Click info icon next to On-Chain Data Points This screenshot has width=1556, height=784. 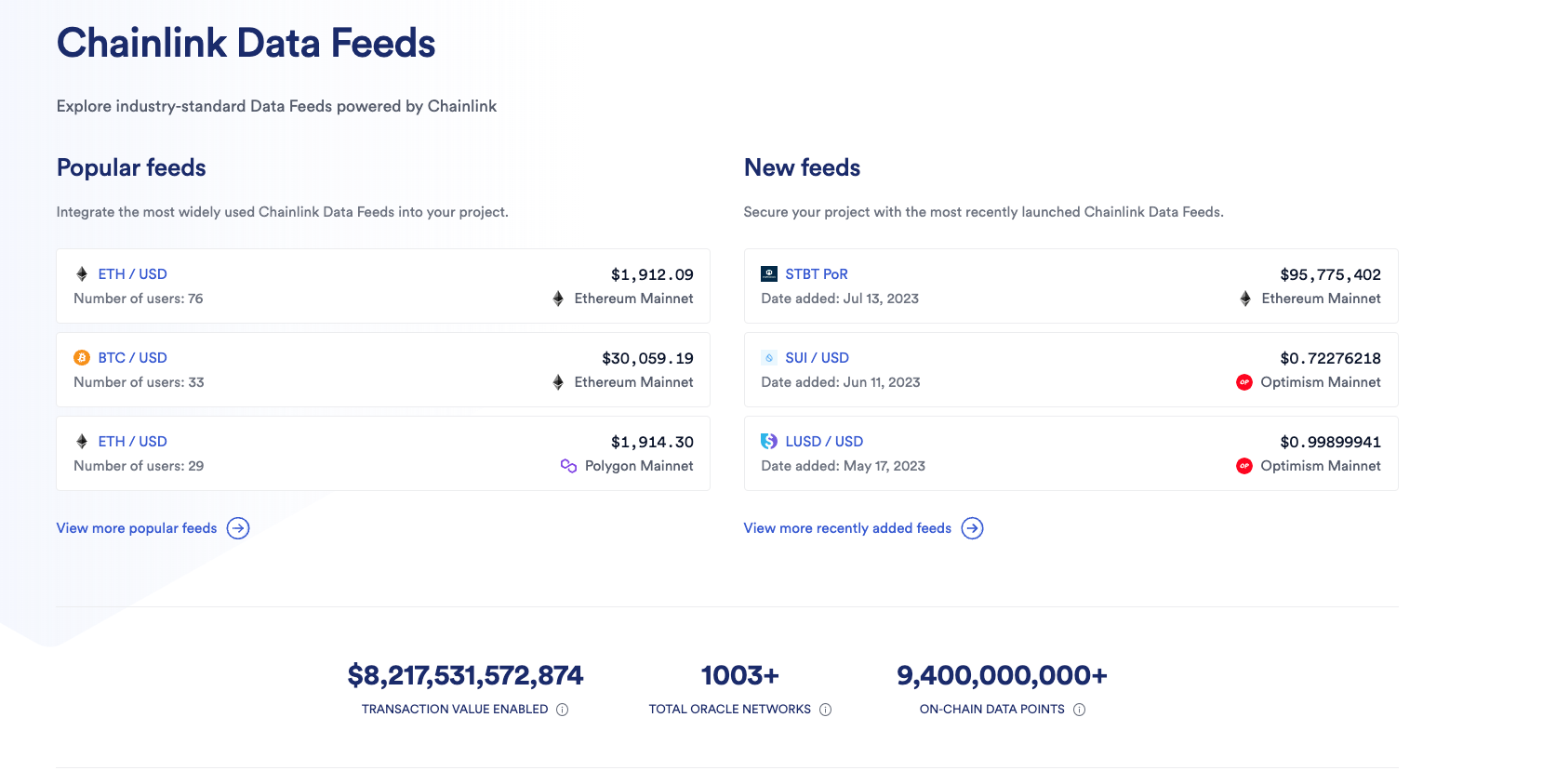(x=1079, y=710)
